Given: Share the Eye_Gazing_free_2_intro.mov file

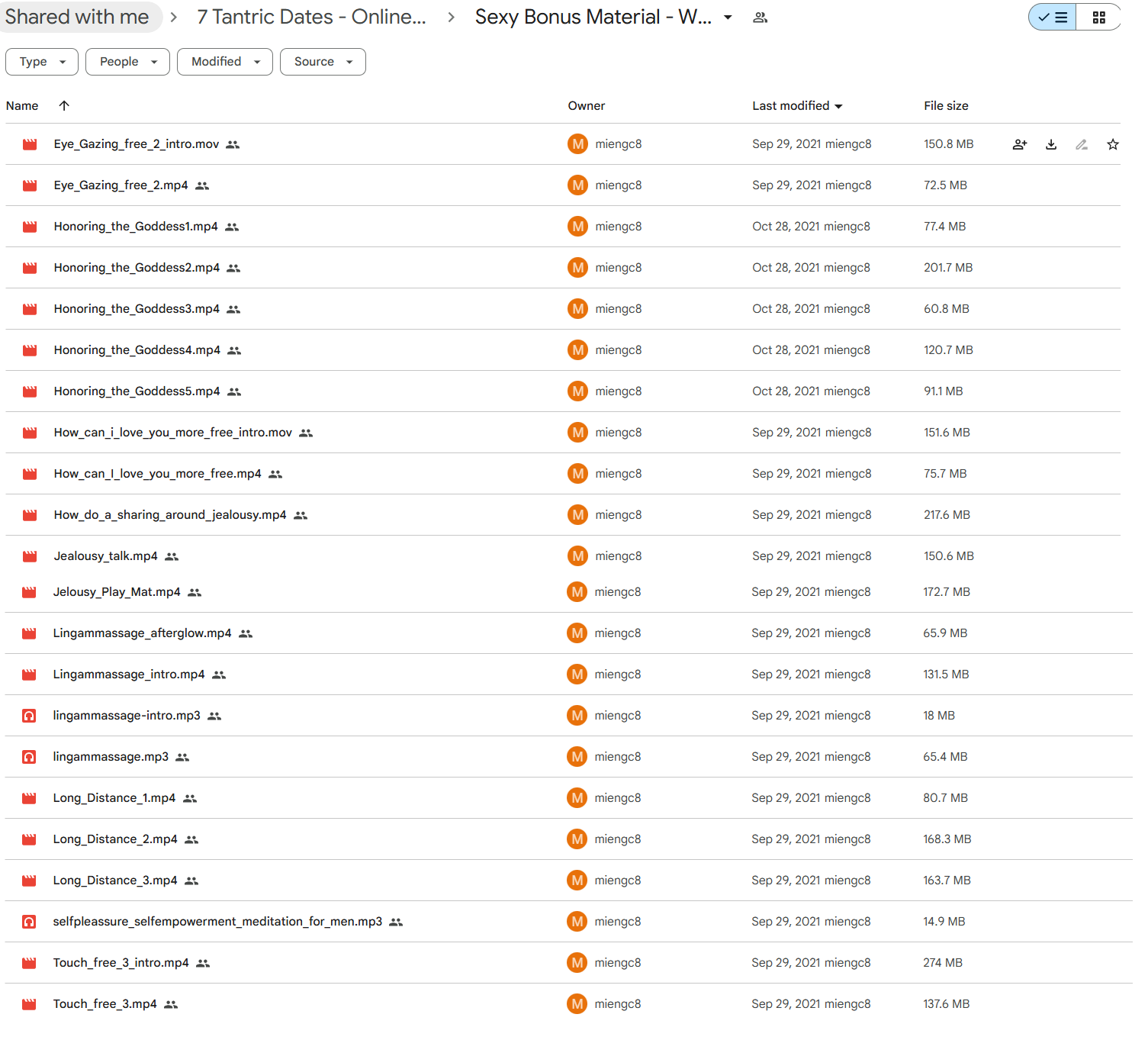Looking at the screenshot, I should tap(1020, 144).
